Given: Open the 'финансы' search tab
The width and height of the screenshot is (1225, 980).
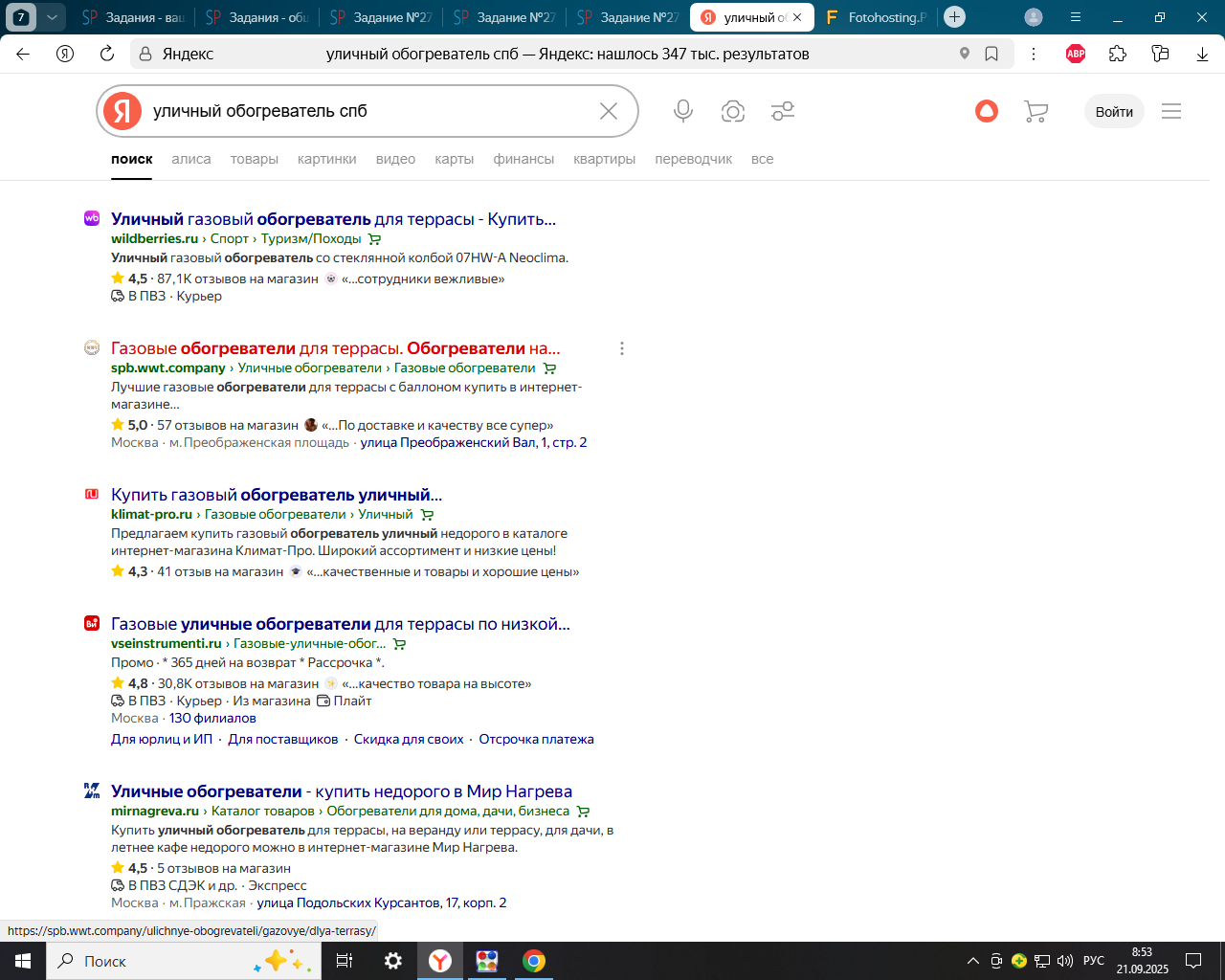Looking at the screenshot, I should click(523, 159).
